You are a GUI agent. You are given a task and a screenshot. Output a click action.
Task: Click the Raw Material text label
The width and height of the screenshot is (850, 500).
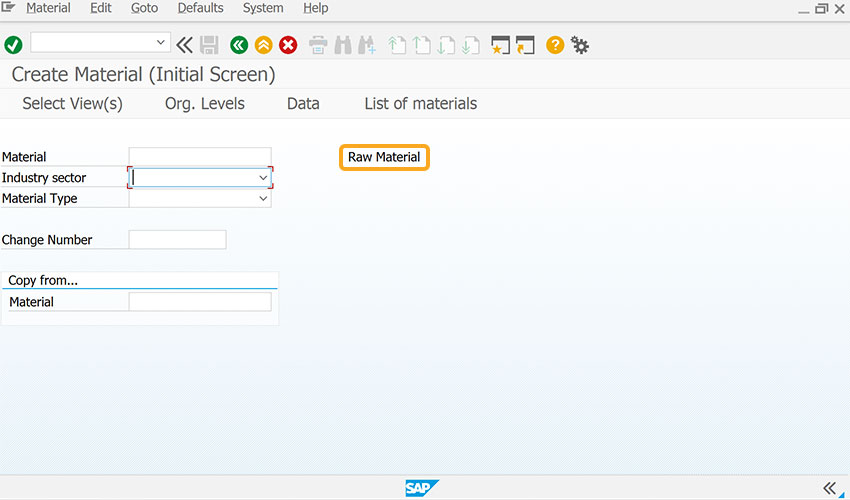384,157
